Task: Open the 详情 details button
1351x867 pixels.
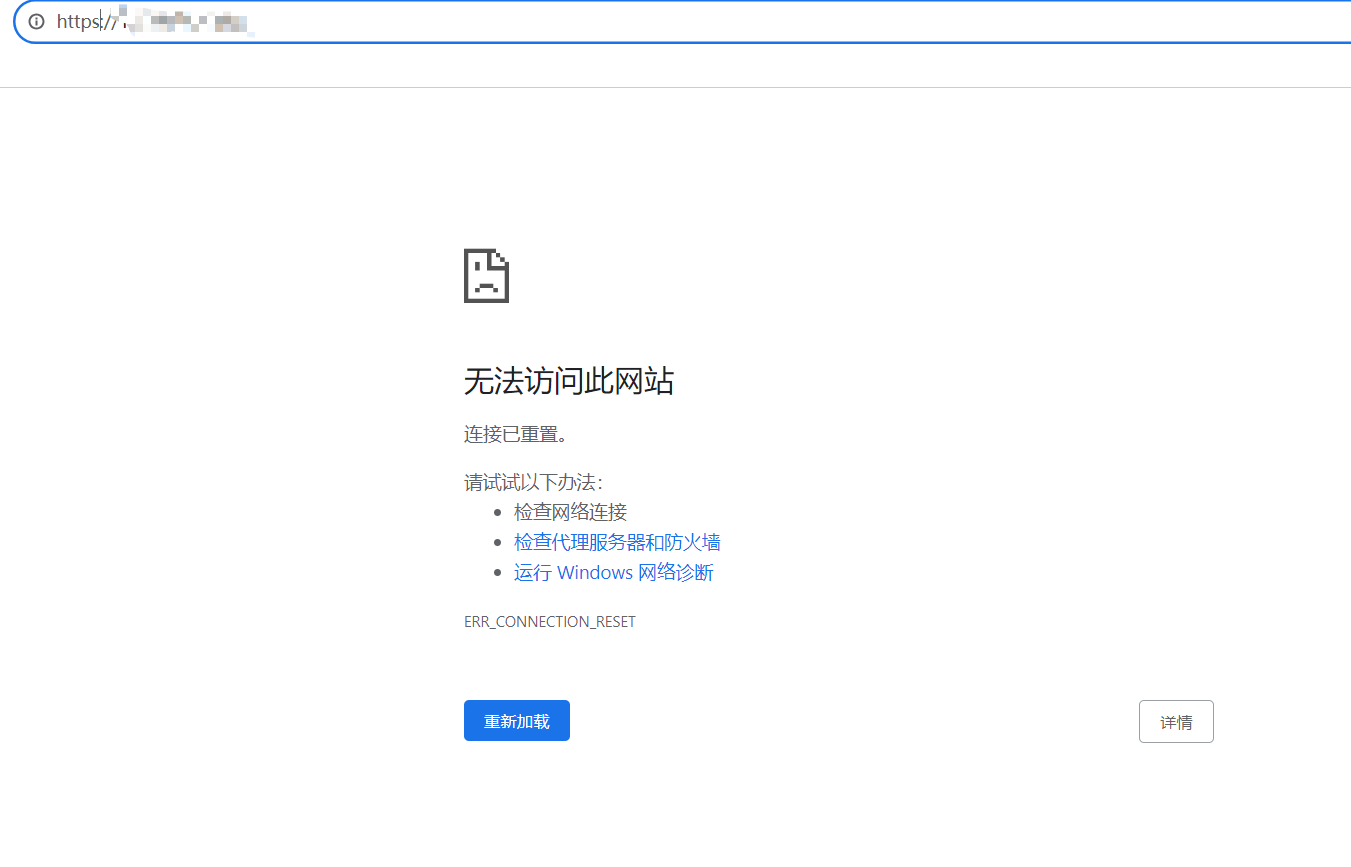Action: pyautogui.click(x=1176, y=722)
